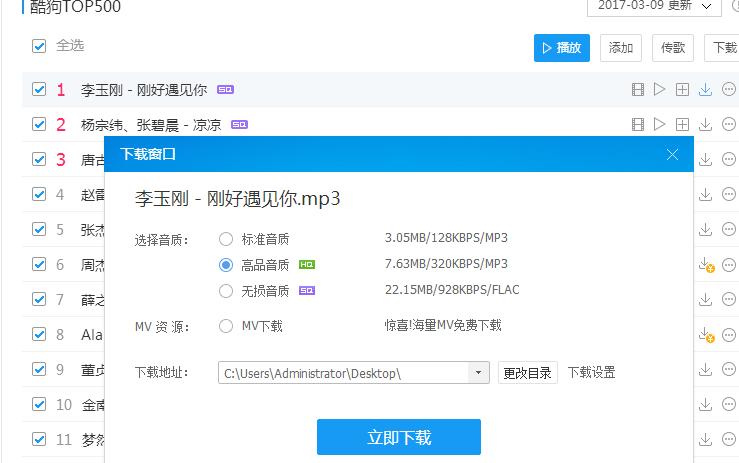Click 更改目录 button
739x463 pixels.
click(x=527, y=373)
